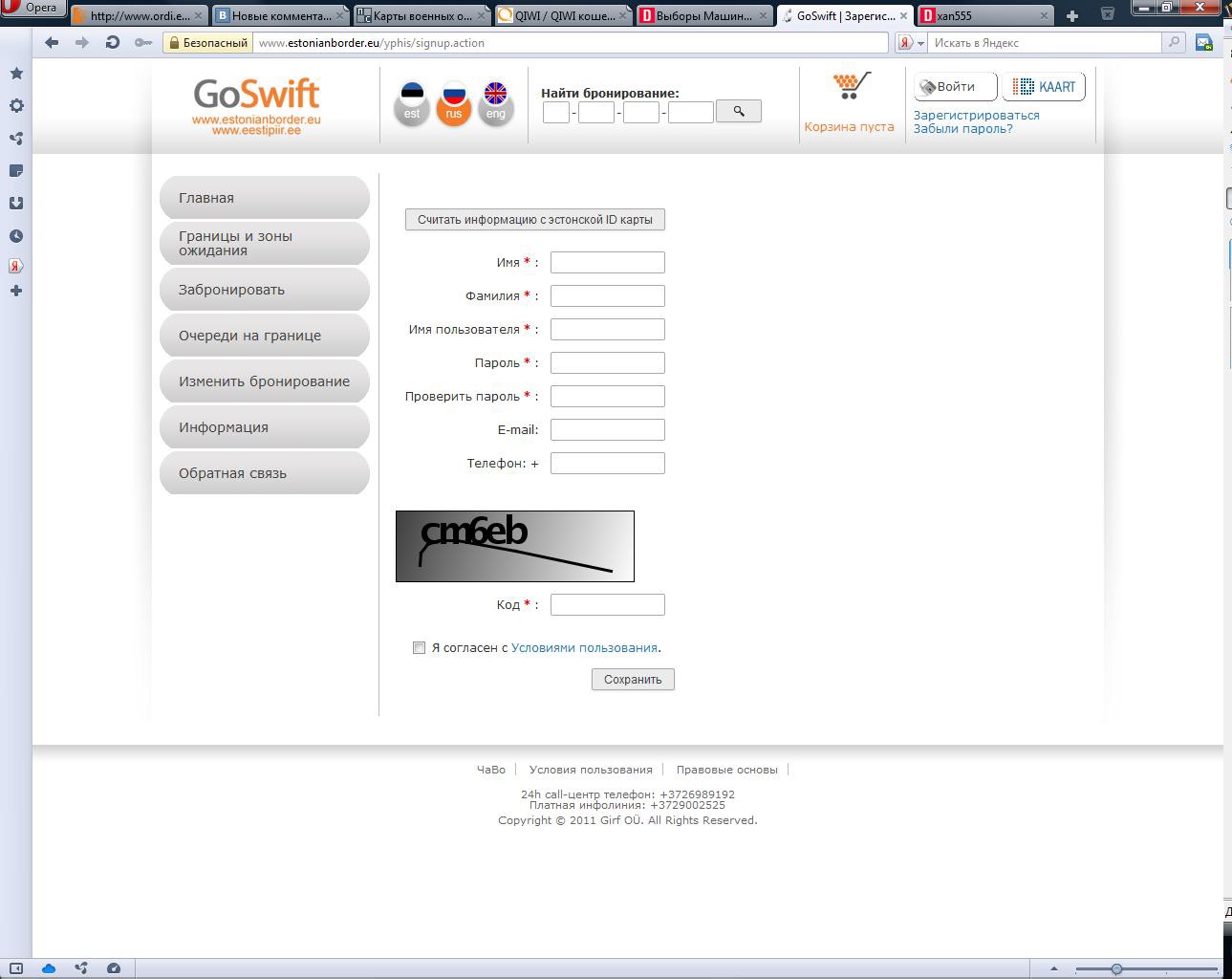The height and width of the screenshot is (979, 1232).
Task: Go back with the browser back arrow
Action: 52,42
